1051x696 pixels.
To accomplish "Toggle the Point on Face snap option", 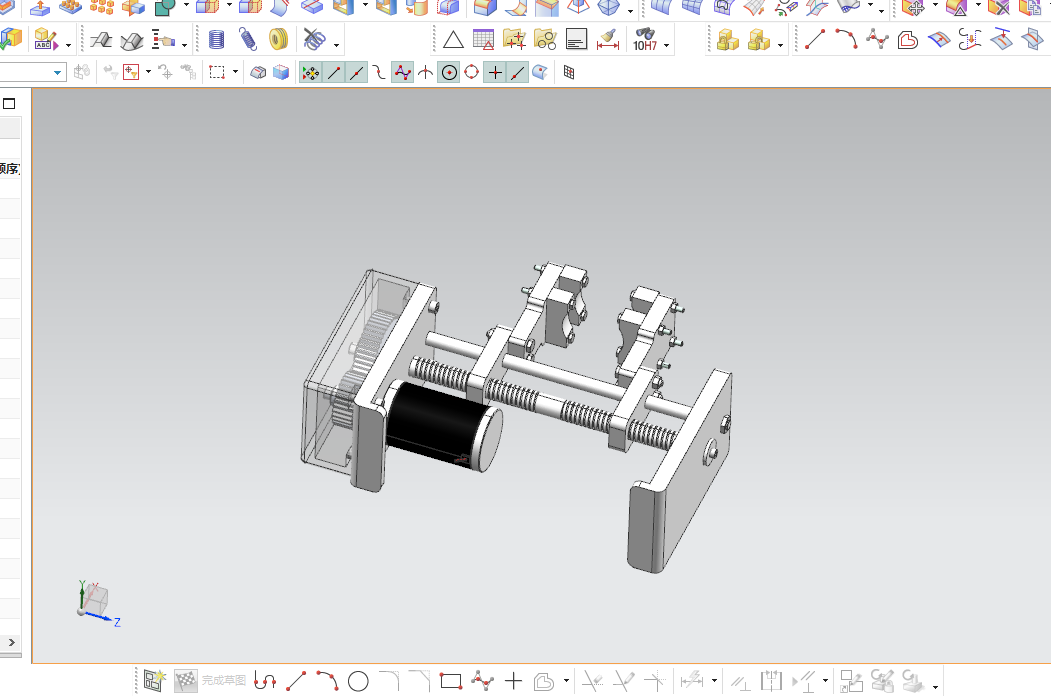I will tap(540, 72).
